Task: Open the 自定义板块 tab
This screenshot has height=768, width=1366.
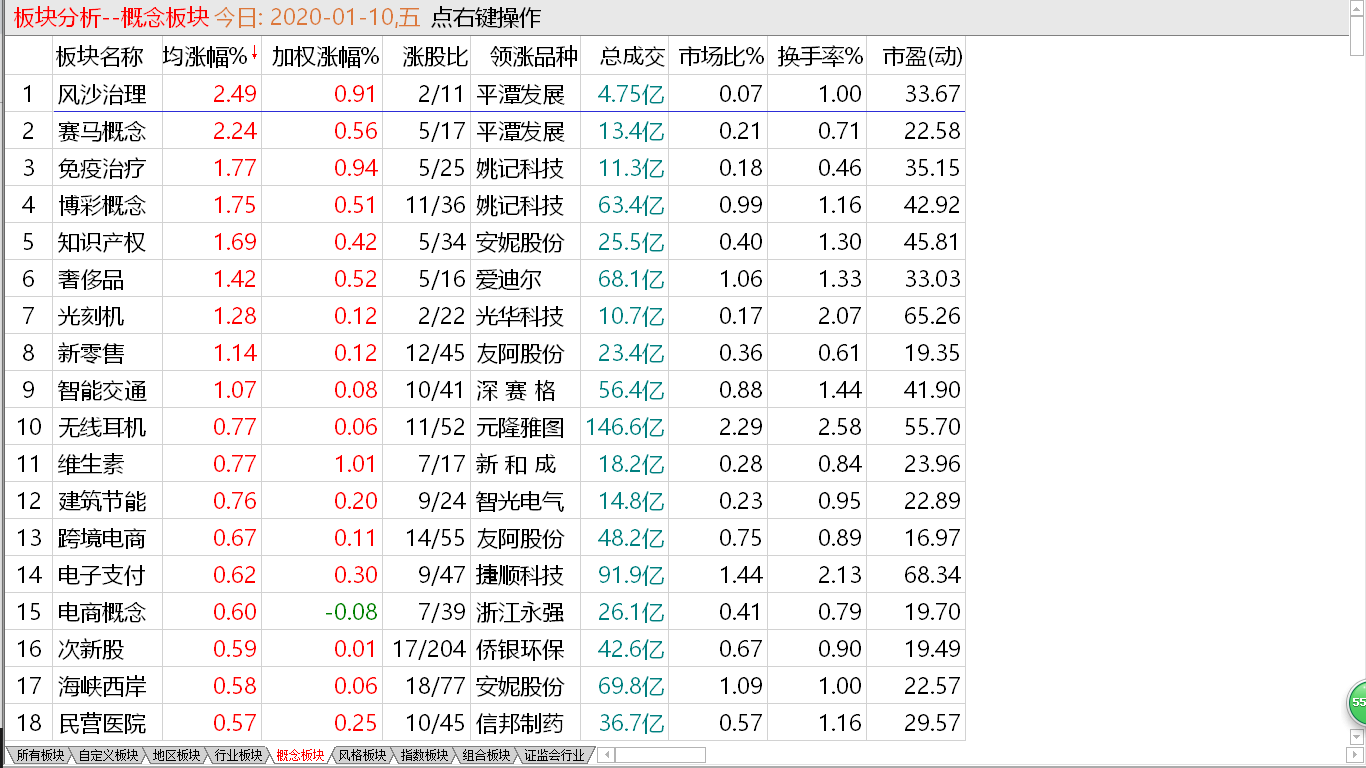Action: click(108, 755)
